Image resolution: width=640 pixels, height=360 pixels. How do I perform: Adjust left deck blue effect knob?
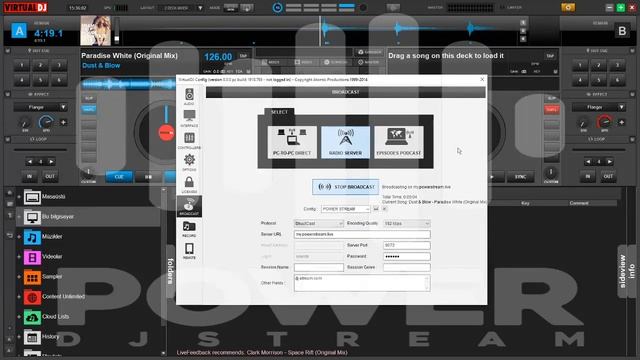[46, 122]
